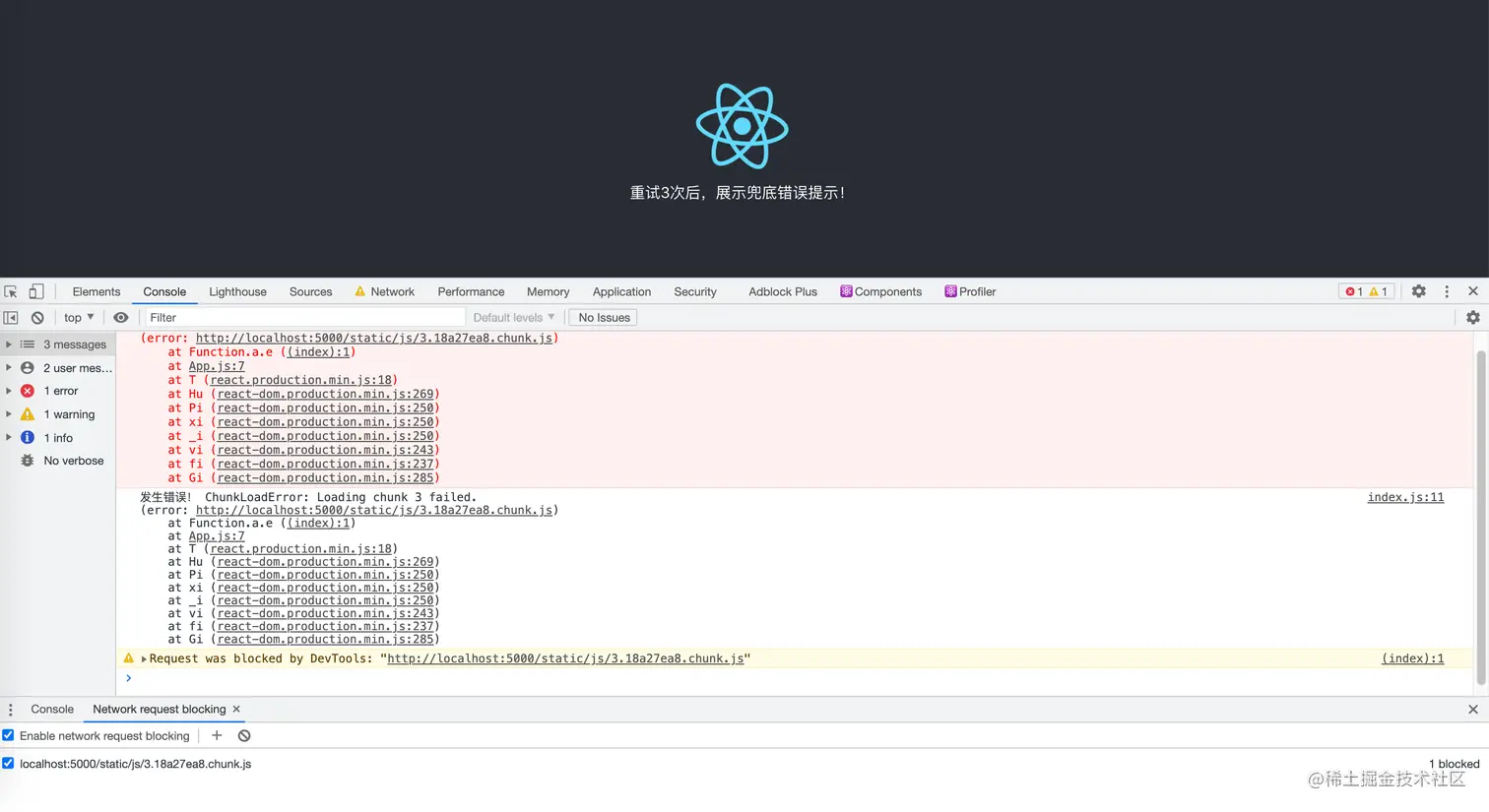1489x812 pixels.
Task: Open the DevTools three-dot customize menu
Action: click(1447, 291)
